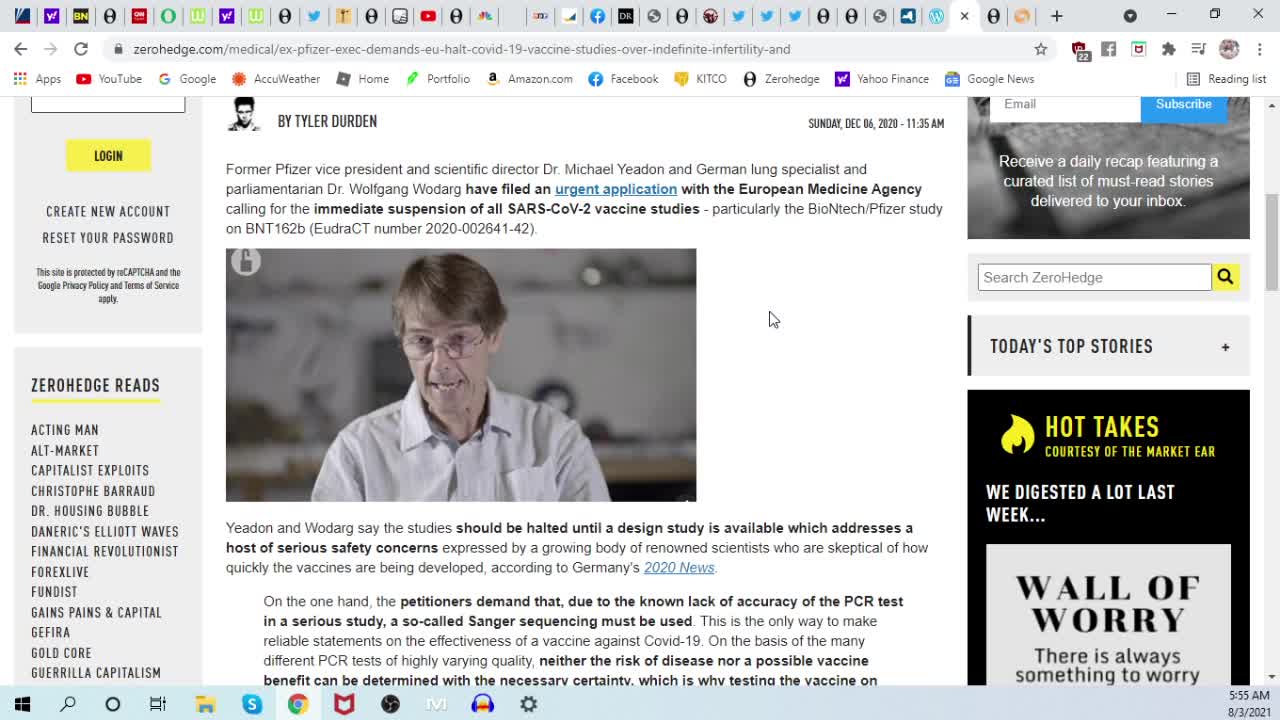1280x720 pixels.
Task: Open the Reading list panel
Action: pos(1225,79)
